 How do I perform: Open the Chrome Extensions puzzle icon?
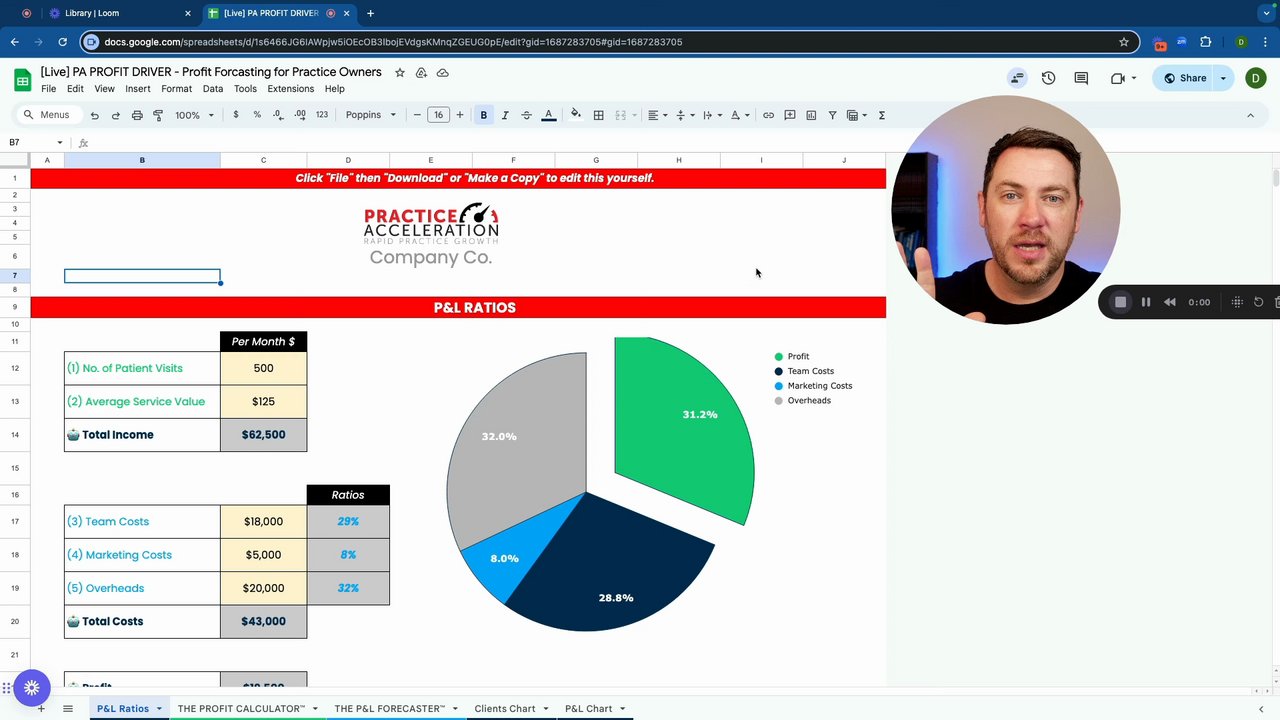coord(1205,42)
